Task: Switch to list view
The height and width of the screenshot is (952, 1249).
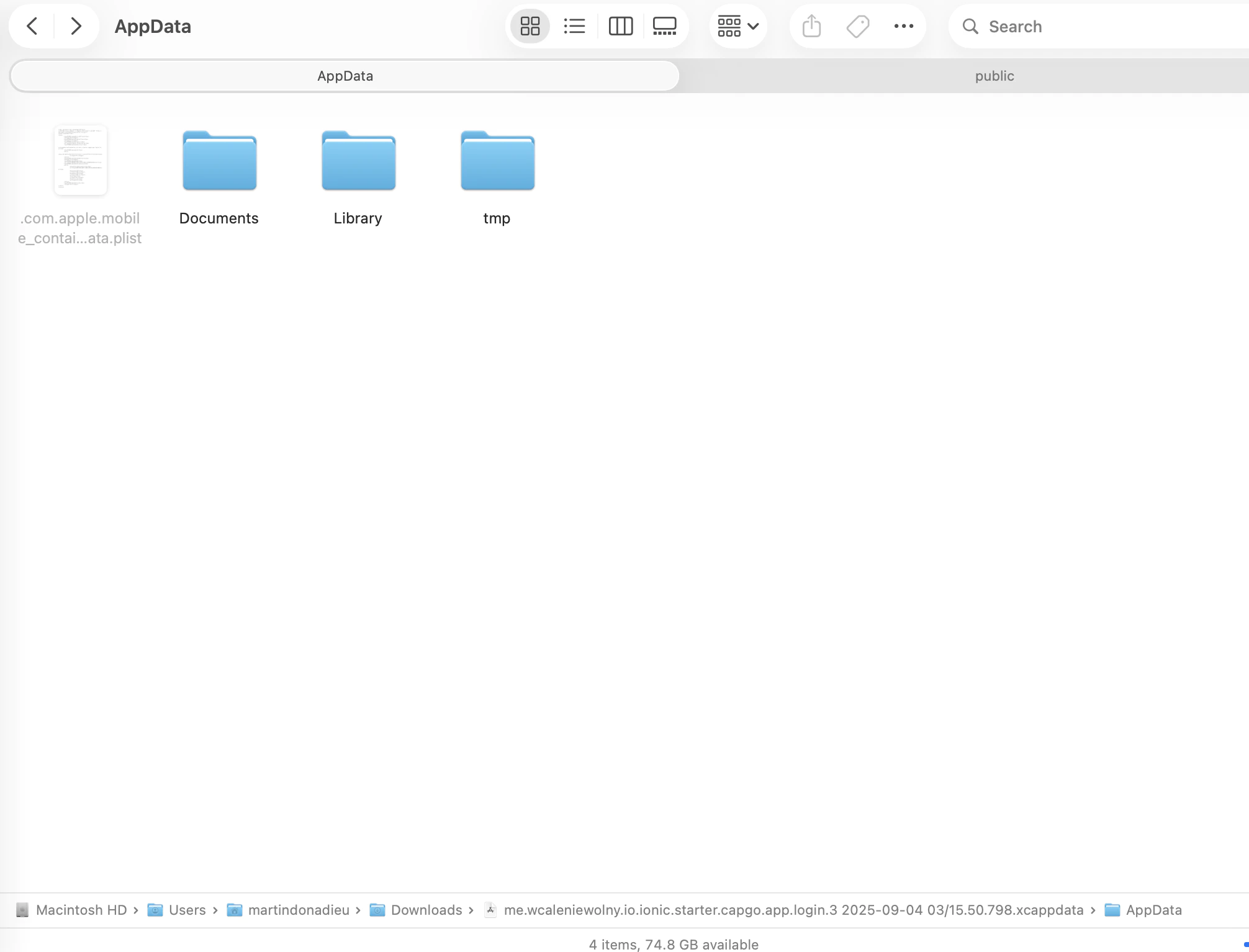Action: [574, 26]
